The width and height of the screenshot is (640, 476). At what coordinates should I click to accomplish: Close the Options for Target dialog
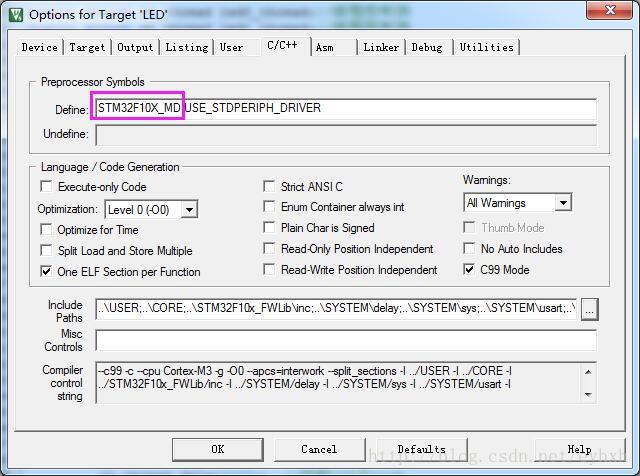click(x=609, y=10)
